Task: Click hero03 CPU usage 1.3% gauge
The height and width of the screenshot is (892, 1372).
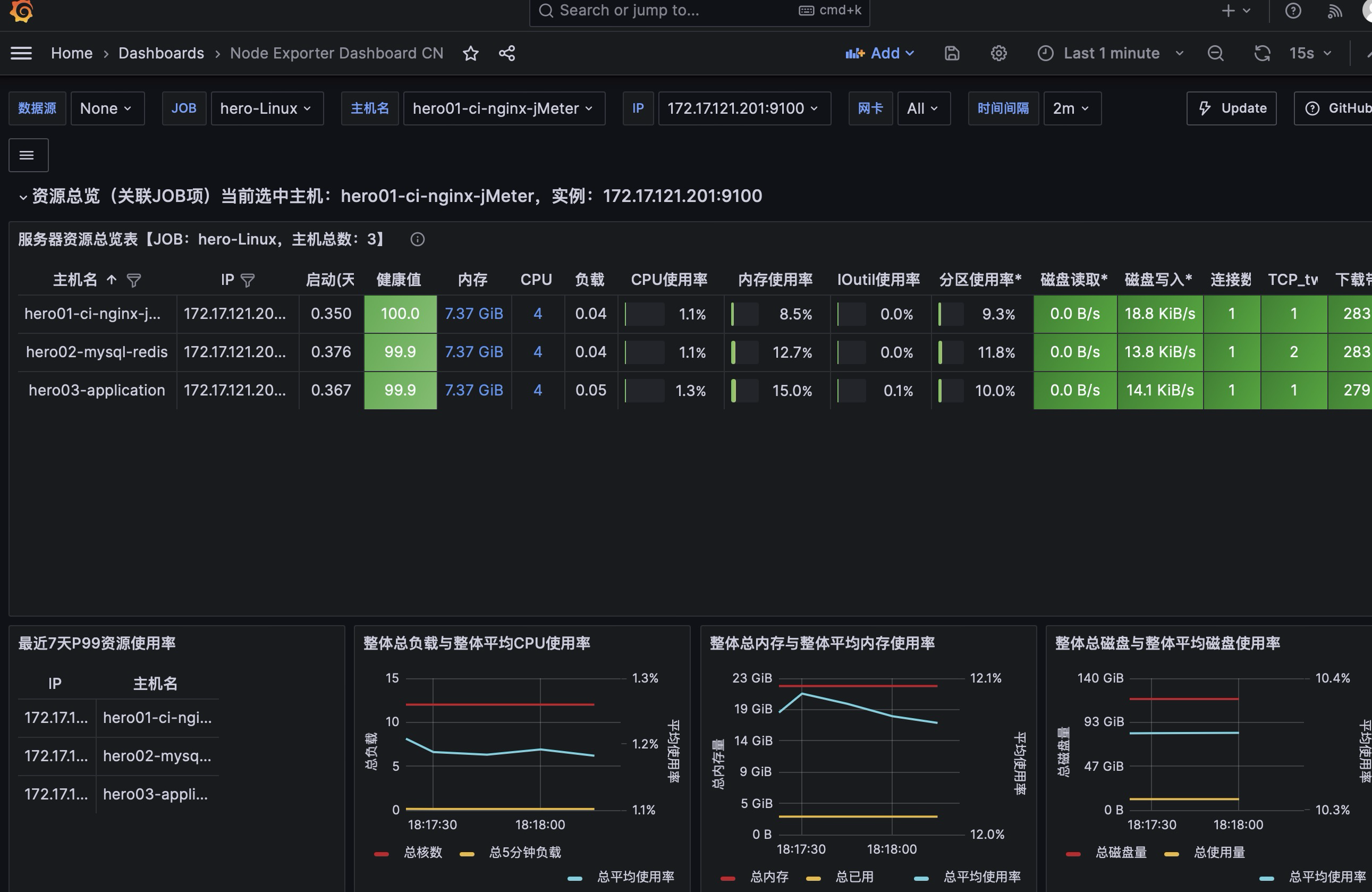Action: click(x=671, y=390)
